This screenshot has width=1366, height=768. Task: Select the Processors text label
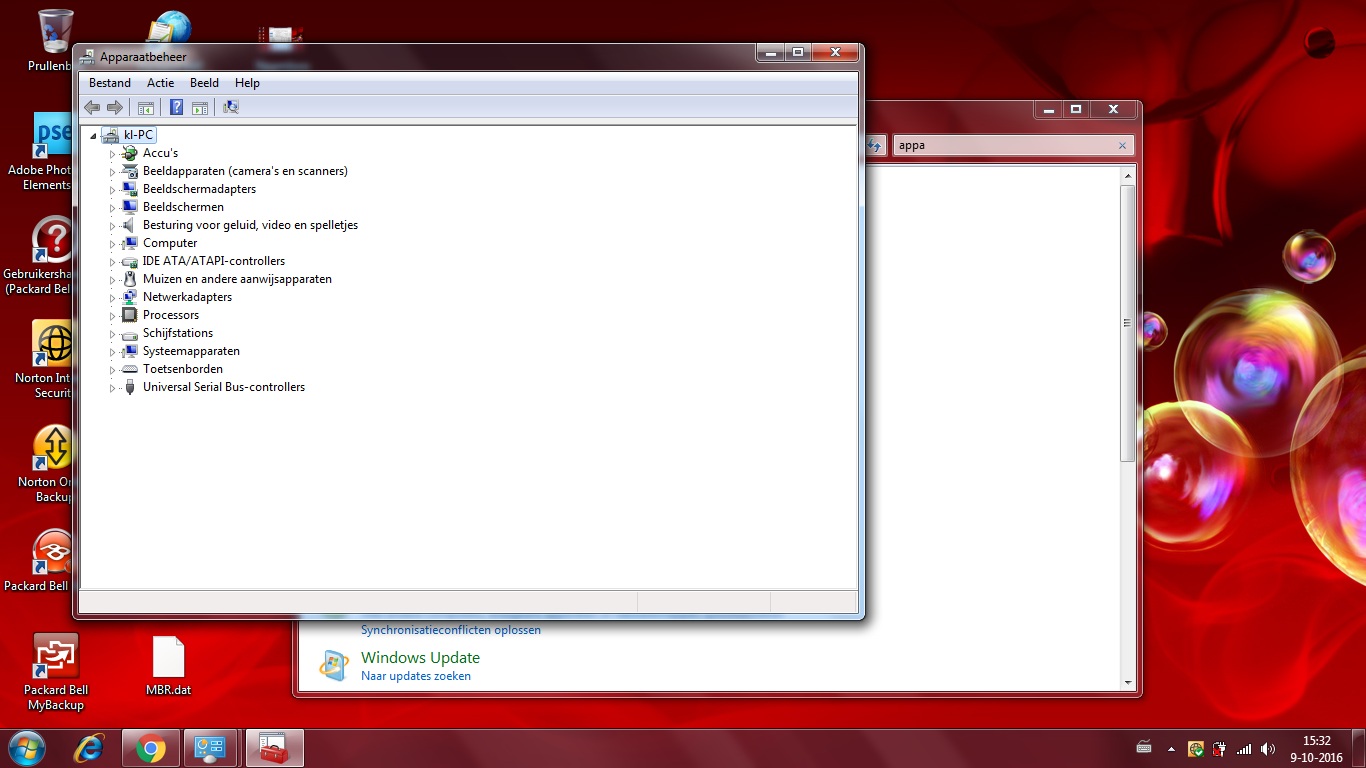pos(171,315)
